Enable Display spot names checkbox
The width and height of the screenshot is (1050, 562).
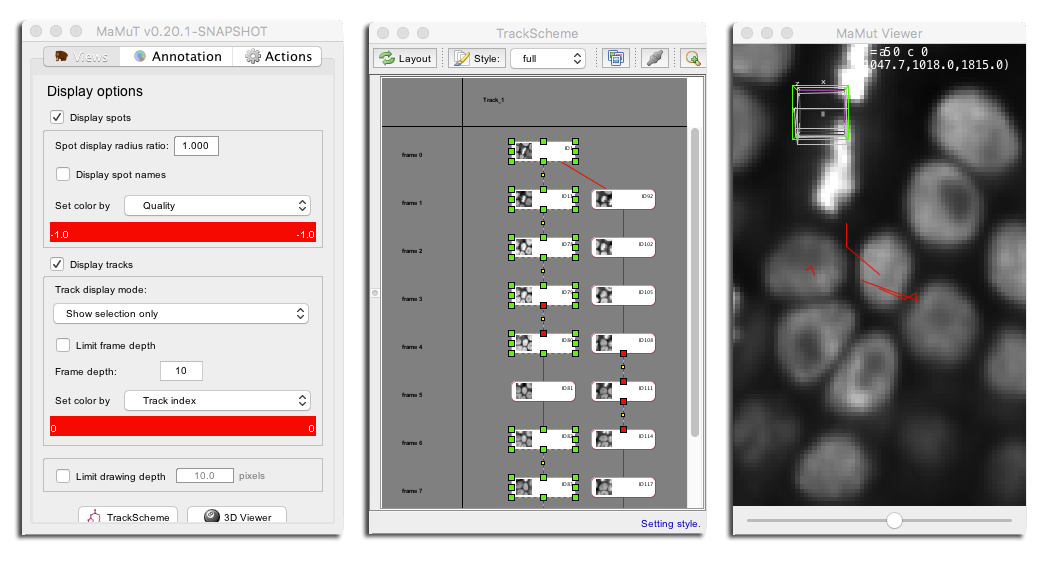[63, 174]
